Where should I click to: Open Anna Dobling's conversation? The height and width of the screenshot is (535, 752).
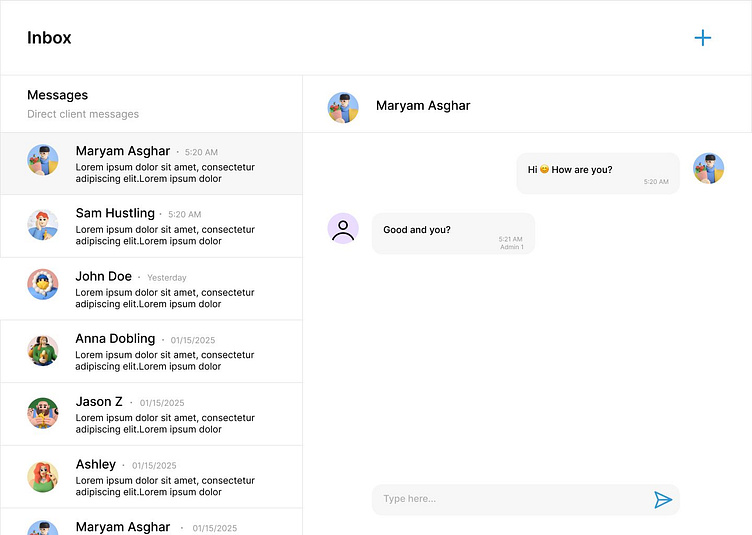pyautogui.click(x=151, y=351)
